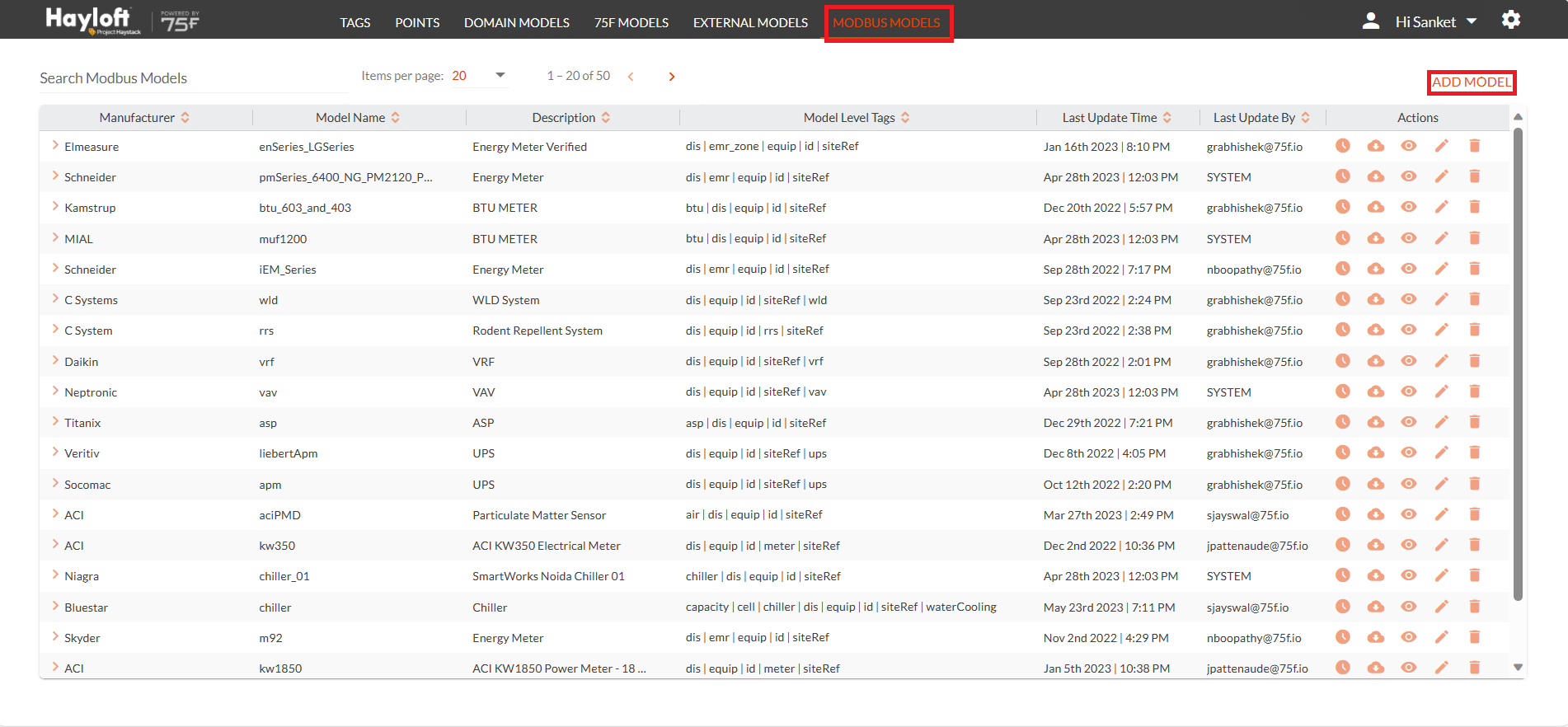Viewport: 1568px width, 727px height.
Task: Download the C Systems wld model
Action: (x=1376, y=299)
